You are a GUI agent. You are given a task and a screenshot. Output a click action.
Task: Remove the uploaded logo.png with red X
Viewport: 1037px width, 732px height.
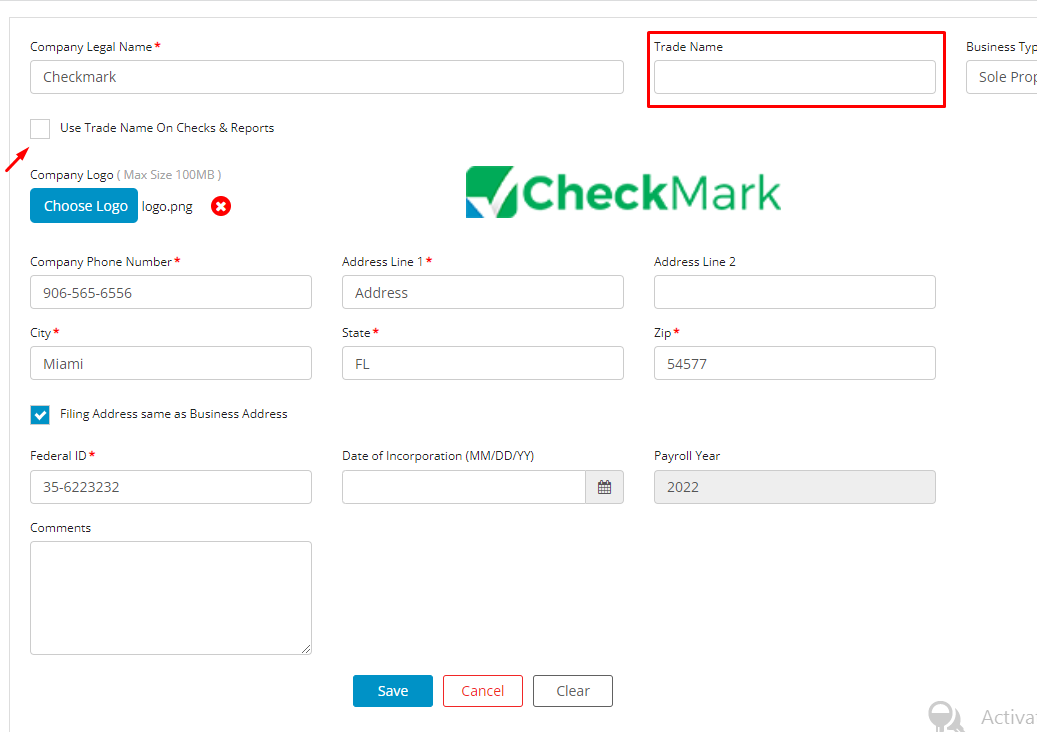click(x=221, y=206)
